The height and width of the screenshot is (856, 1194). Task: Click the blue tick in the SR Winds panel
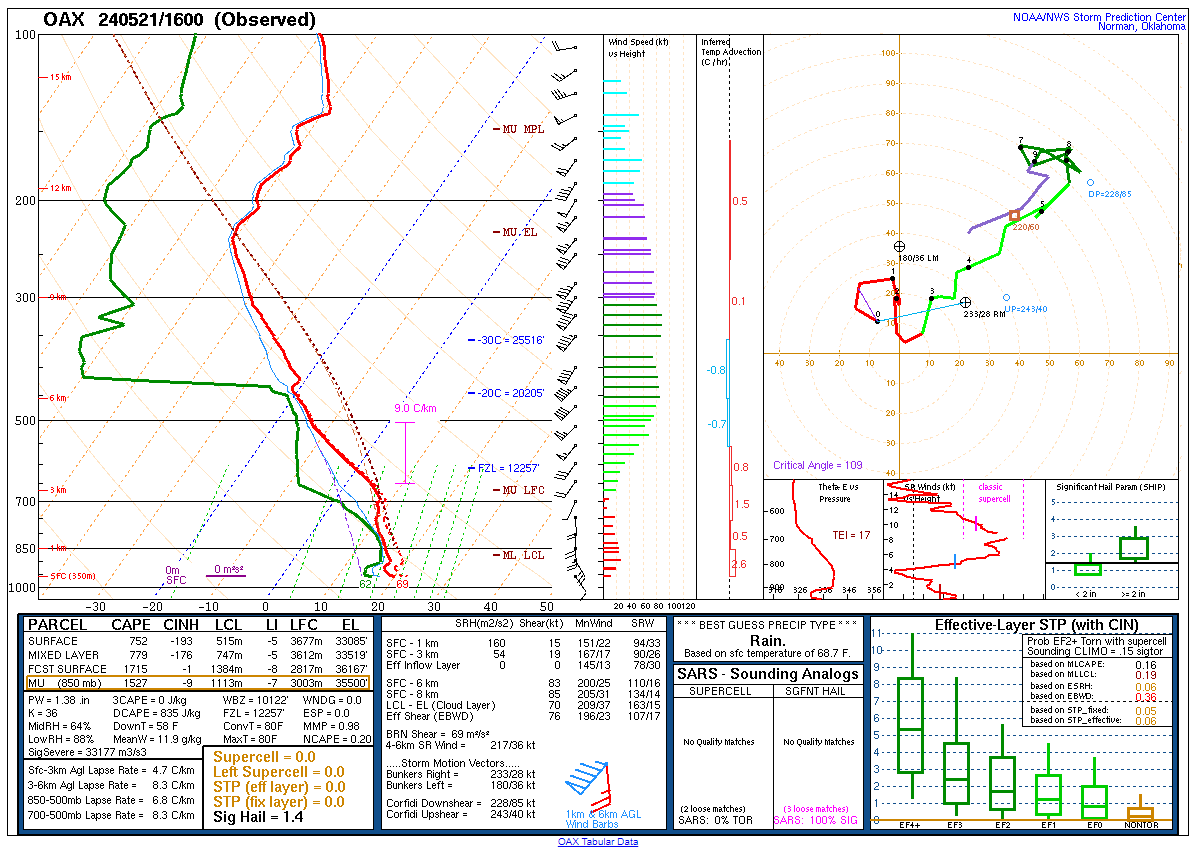point(957,563)
